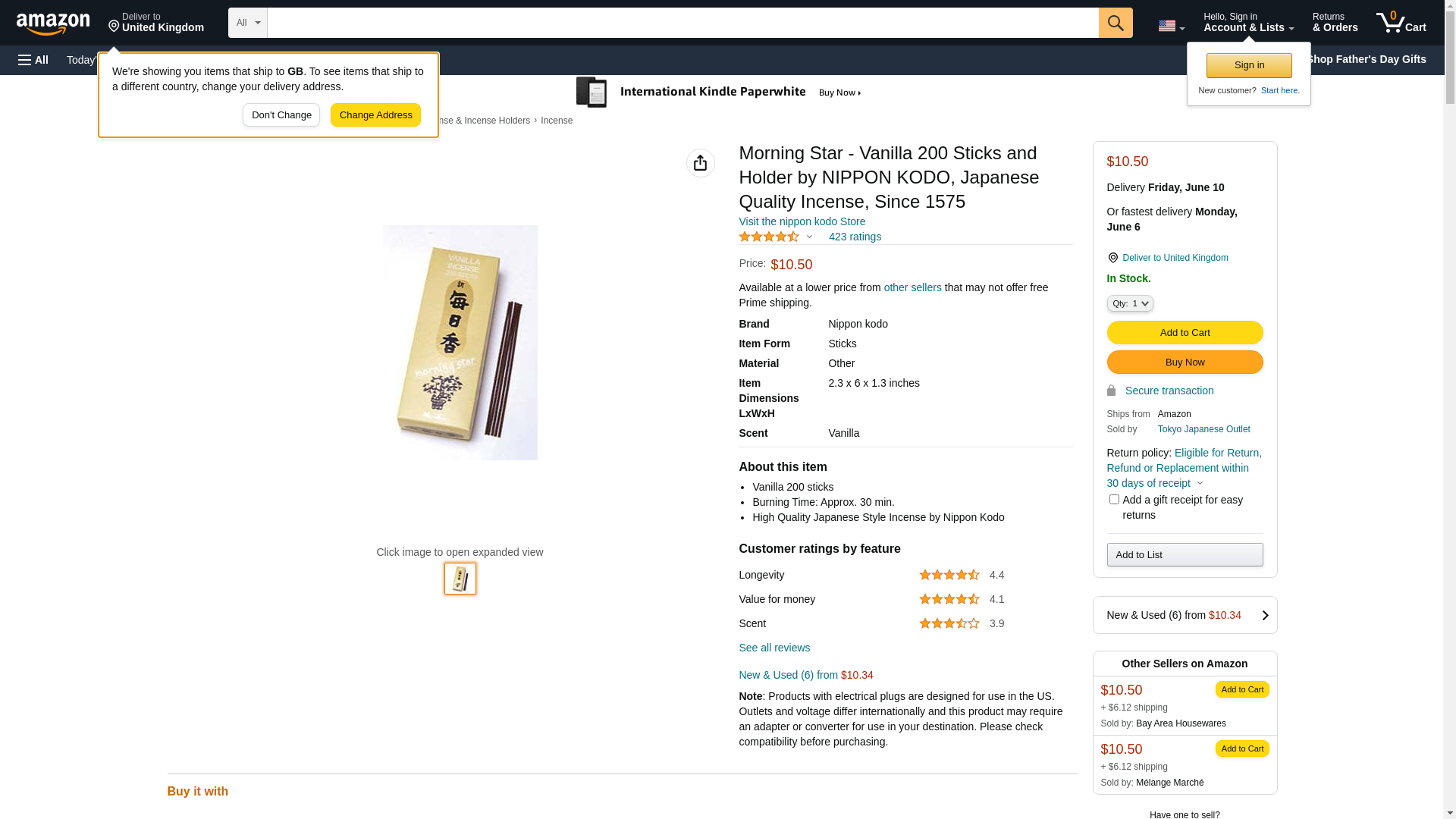Open the shopping cart icon
This screenshot has width=1456, height=819.
1401,23
